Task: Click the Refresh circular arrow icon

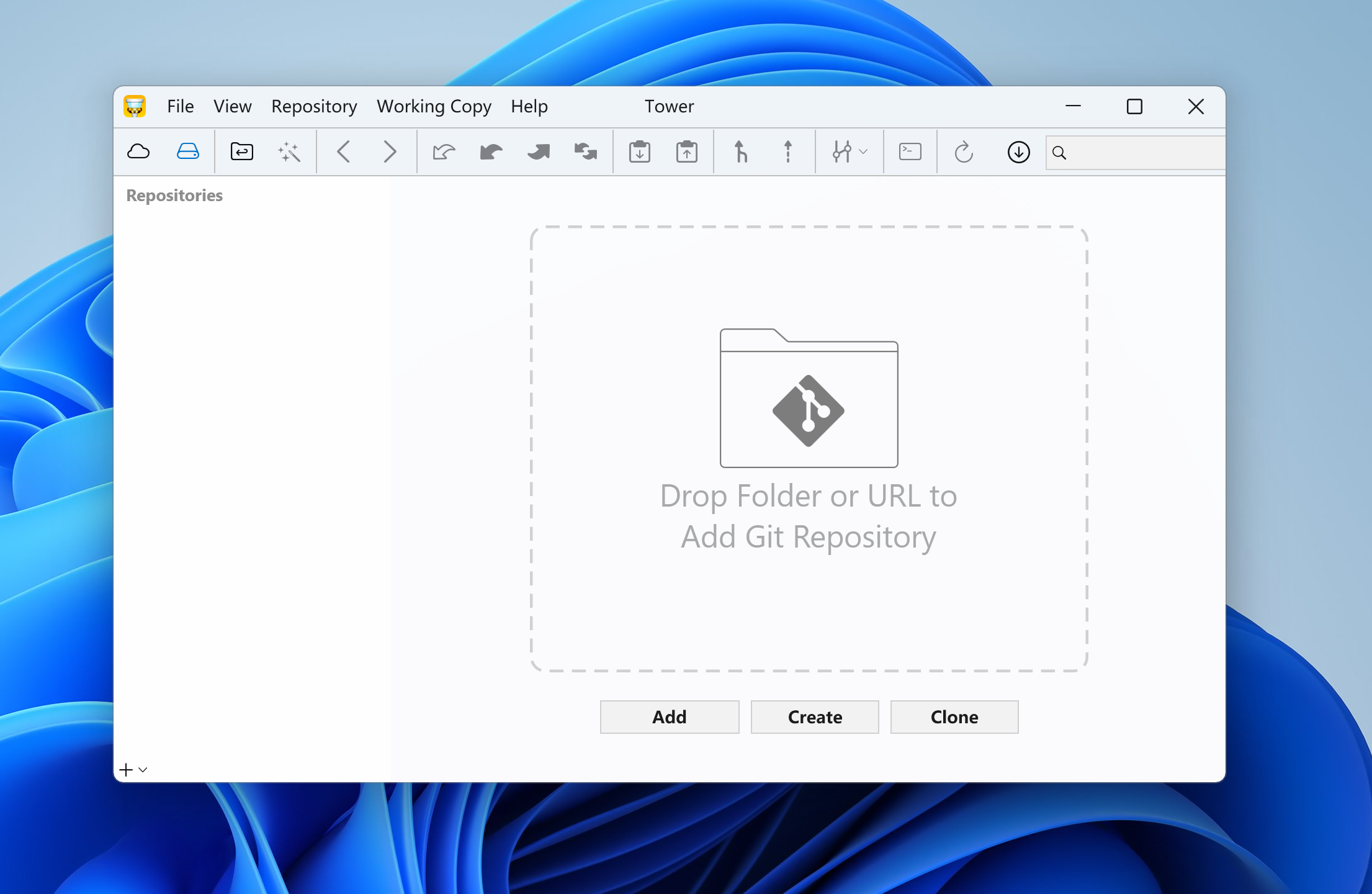Action: tap(964, 151)
